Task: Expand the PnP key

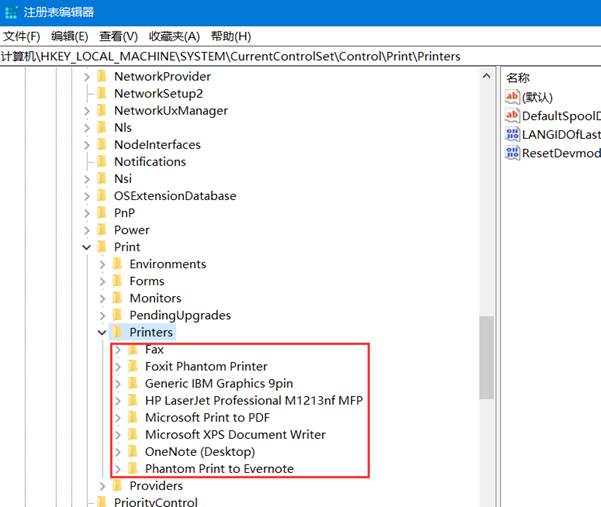Action: coord(87,213)
